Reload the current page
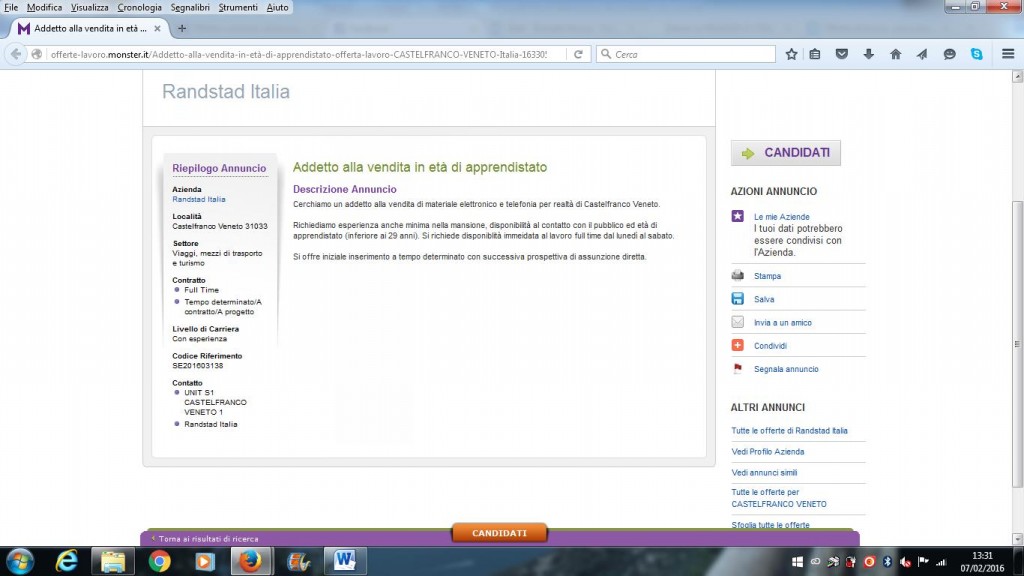This screenshot has width=1024, height=576. [x=578, y=54]
